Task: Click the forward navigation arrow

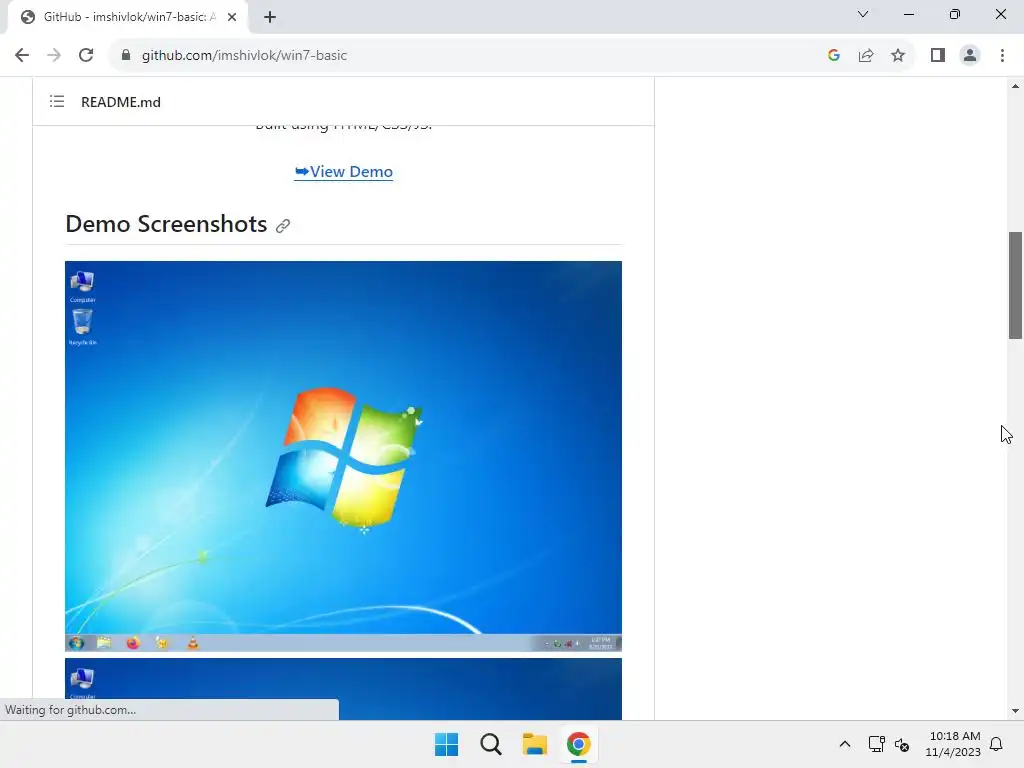Action: click(x=54, y=56)
